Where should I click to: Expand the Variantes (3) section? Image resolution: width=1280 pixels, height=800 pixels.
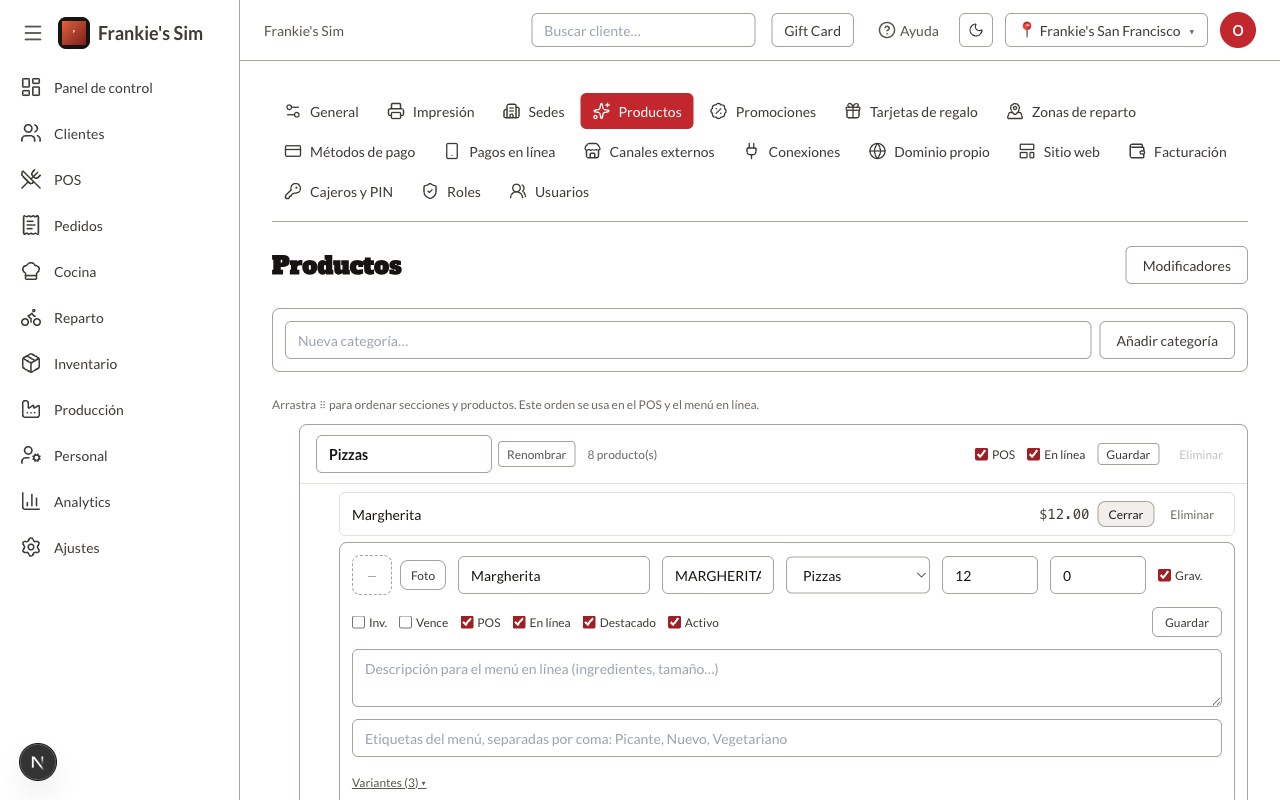[389, 783]
